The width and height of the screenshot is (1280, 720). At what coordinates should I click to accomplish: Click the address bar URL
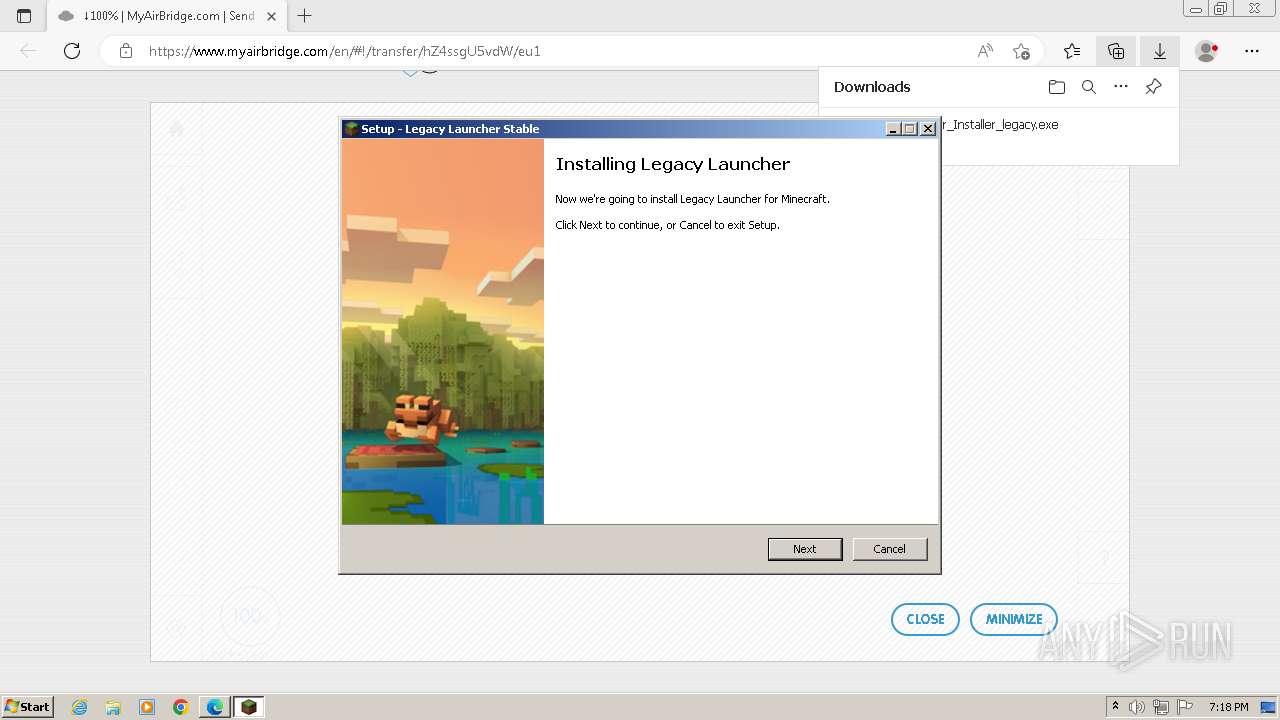345,51
